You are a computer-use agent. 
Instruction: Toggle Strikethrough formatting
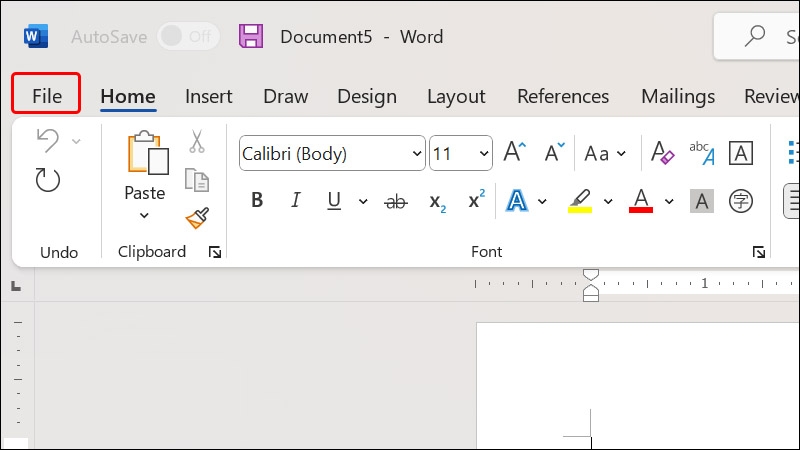(396, 202)
